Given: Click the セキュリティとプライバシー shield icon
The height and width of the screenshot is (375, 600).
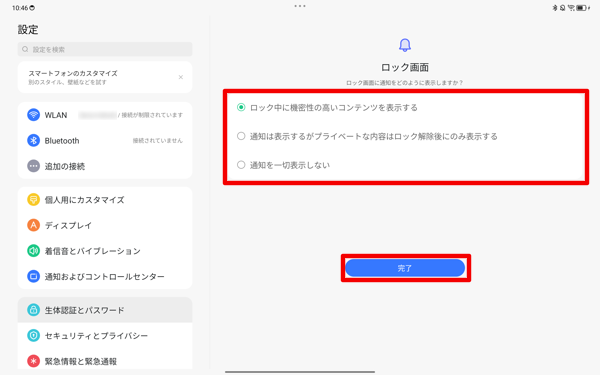Looking at the screenshot, I should pyautogui.click(x=33, y=336).
